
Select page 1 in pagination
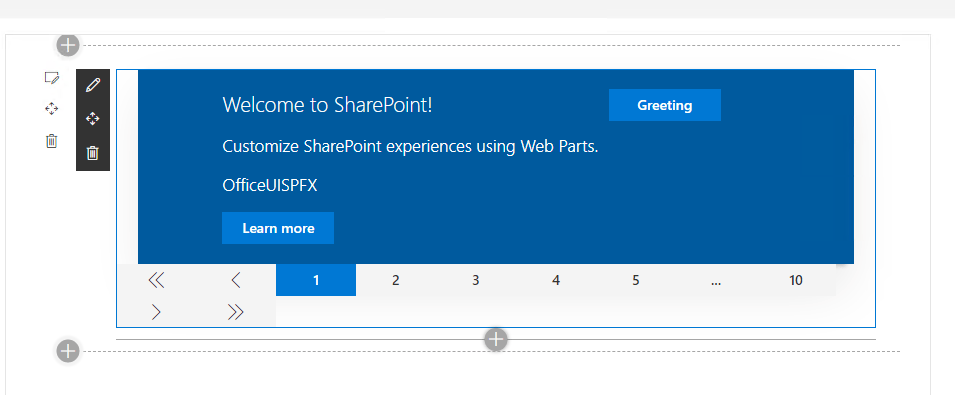(316, 280)
